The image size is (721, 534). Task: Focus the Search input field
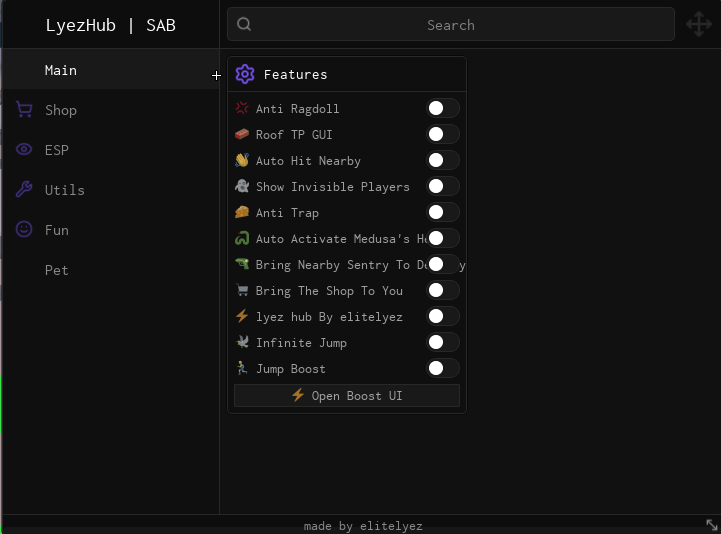click(x=450, y=25)
